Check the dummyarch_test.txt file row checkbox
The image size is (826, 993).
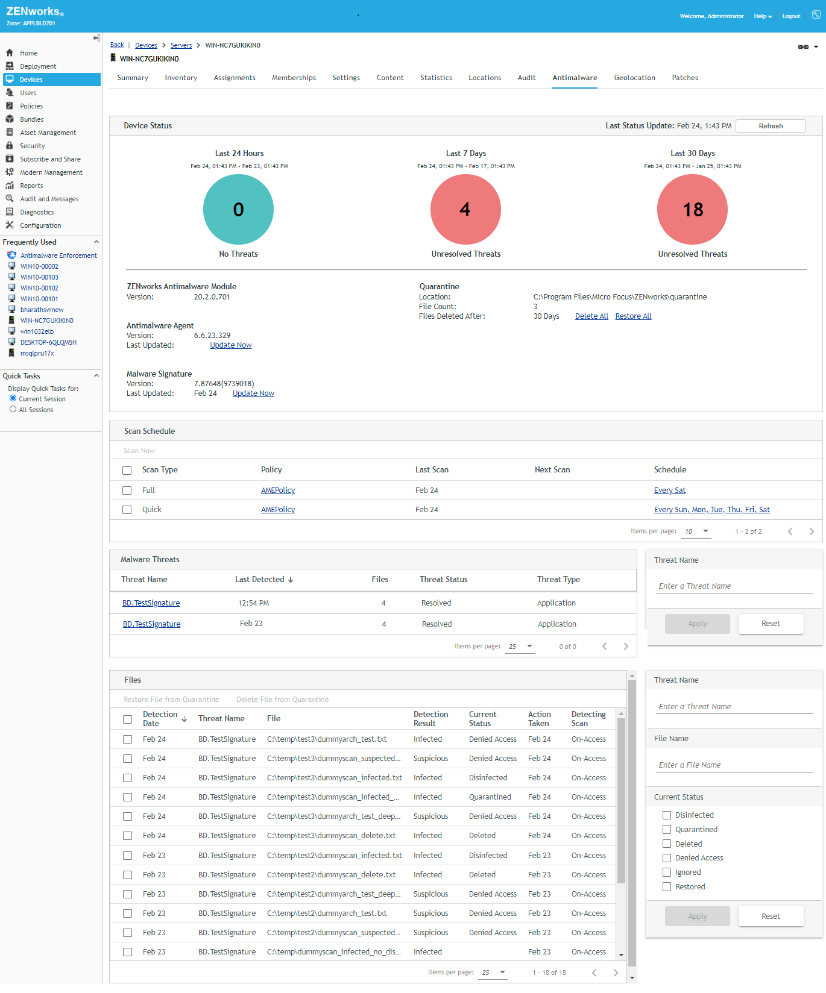point(127,739)
